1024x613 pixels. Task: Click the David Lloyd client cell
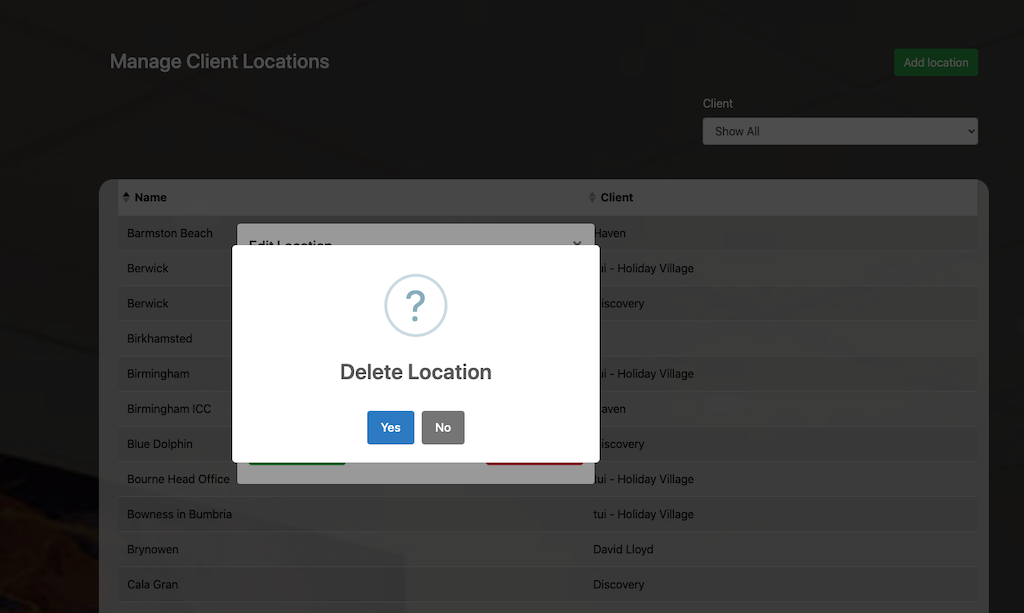623,549
